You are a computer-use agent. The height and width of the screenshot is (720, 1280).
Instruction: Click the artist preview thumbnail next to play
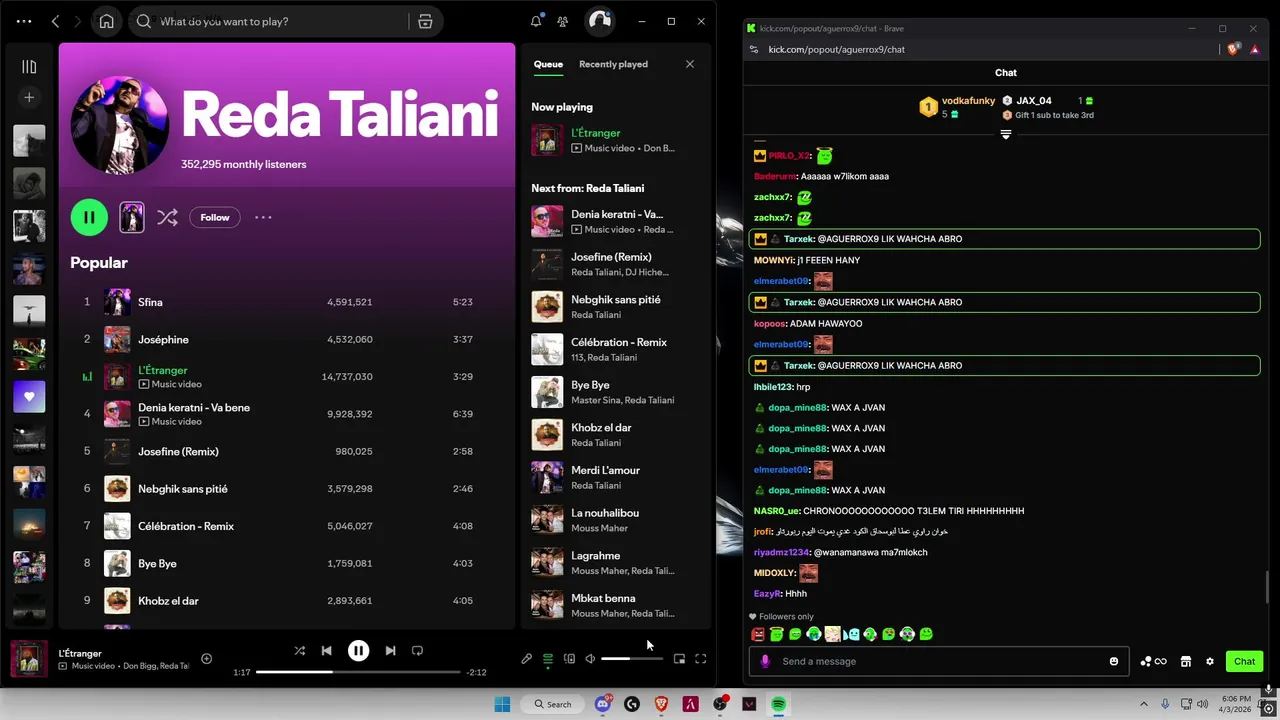132,217
